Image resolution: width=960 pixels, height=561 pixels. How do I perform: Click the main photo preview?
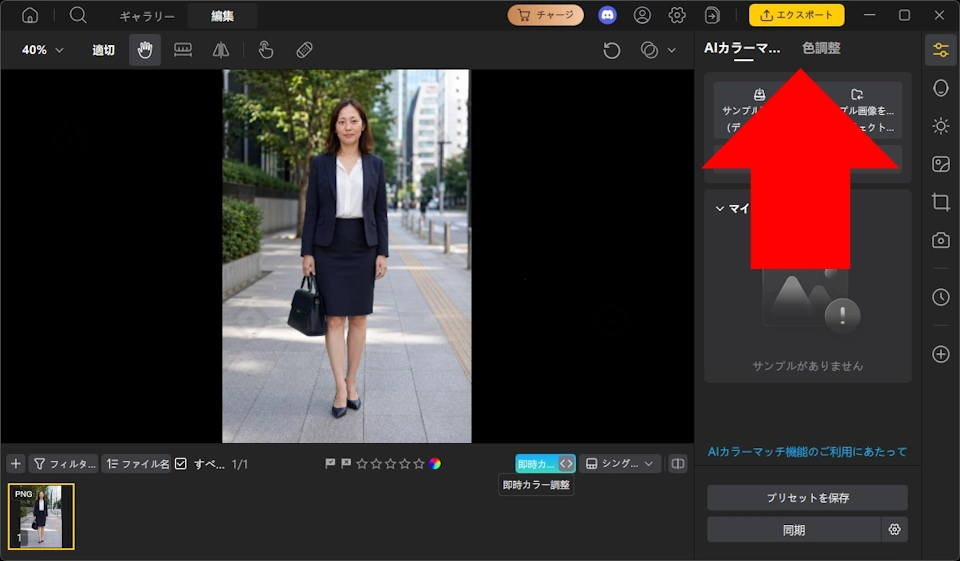tap(347, 256)
